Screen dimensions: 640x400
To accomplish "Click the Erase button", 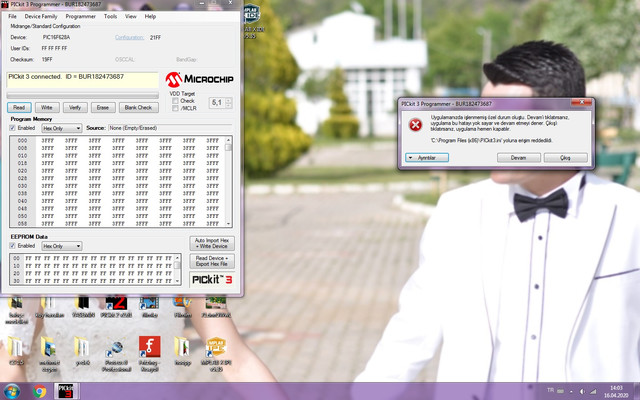I will [103, 108].
